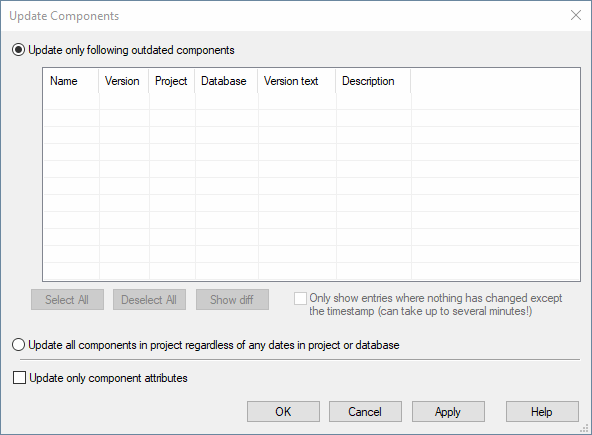Click the OK button
The width and height of the screenshot is (592, 435).
[283, 412]
